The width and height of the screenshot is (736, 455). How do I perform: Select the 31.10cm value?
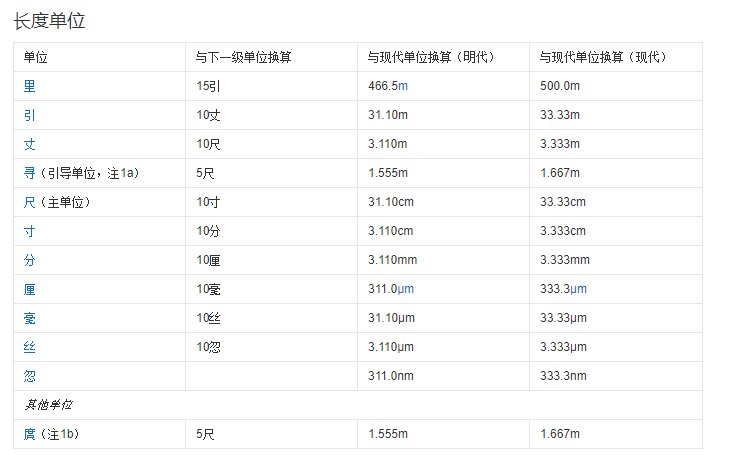tap(391, 202)
